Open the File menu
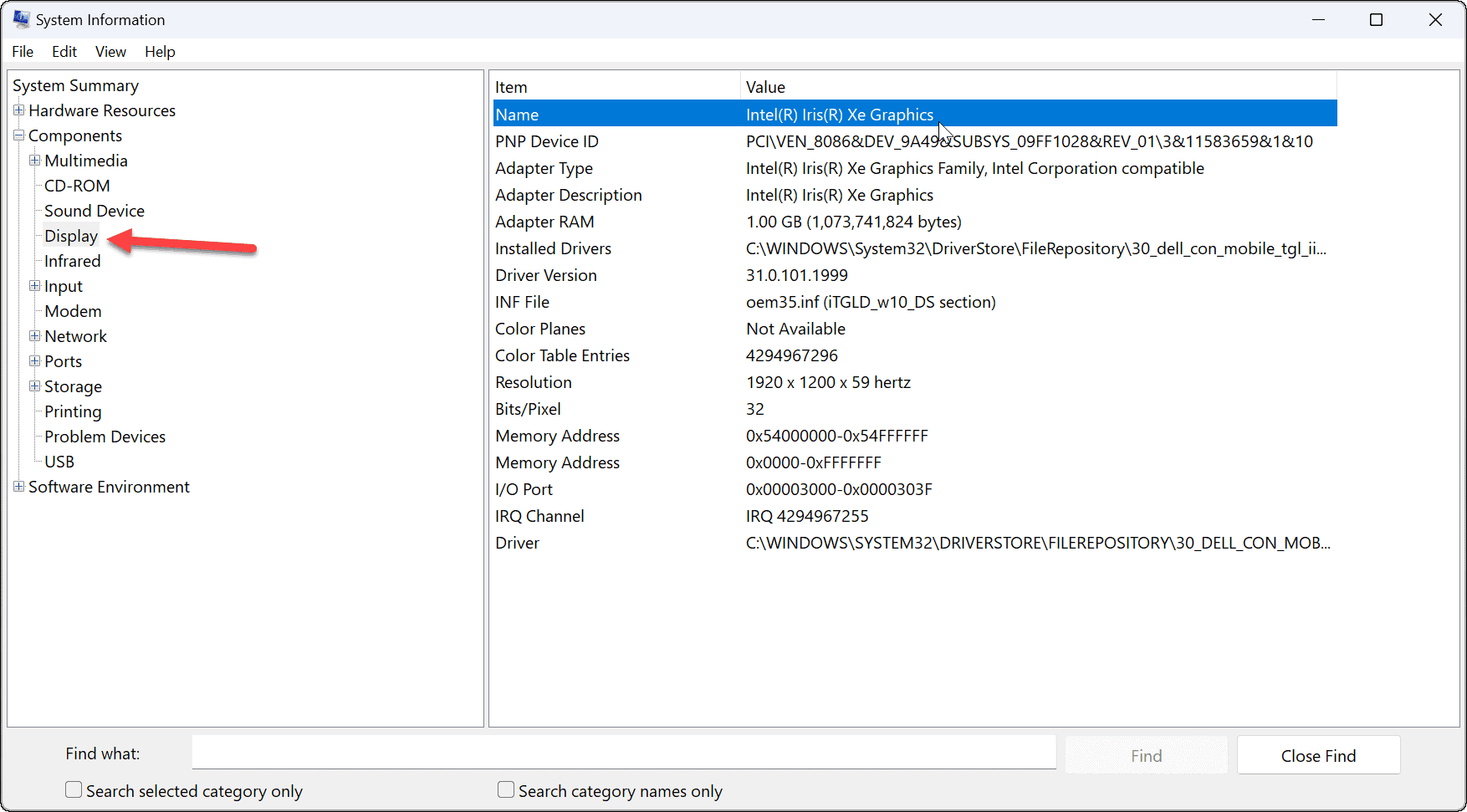The width and height of the screenshot is (1467, 812). 22,51
